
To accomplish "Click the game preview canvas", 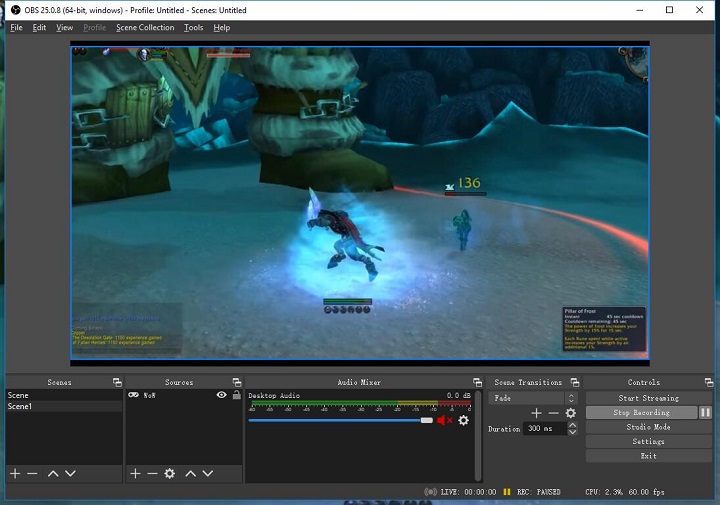I will point(360,202).
